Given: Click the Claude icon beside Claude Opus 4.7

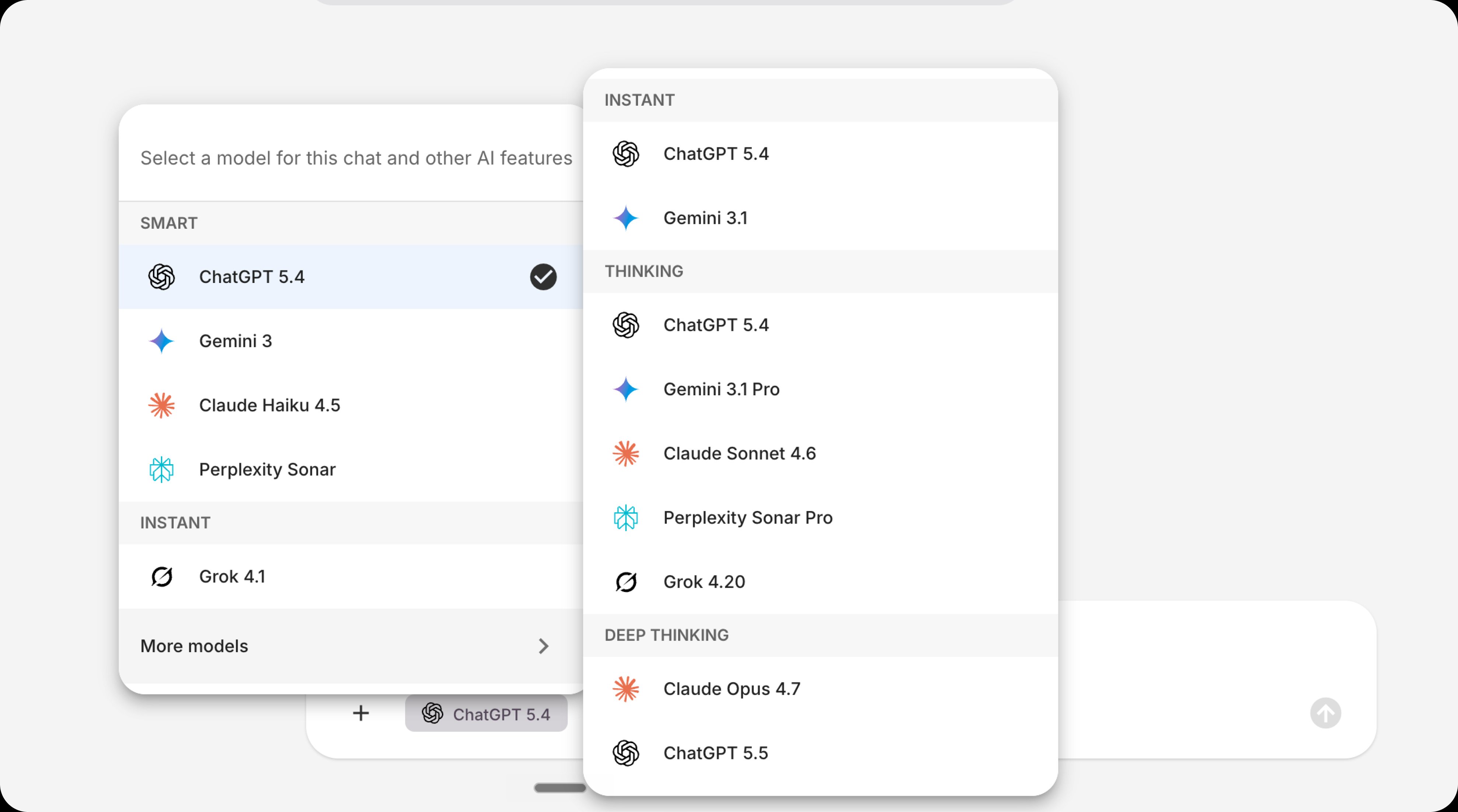Looking at the screenshot, I should 626,689.
